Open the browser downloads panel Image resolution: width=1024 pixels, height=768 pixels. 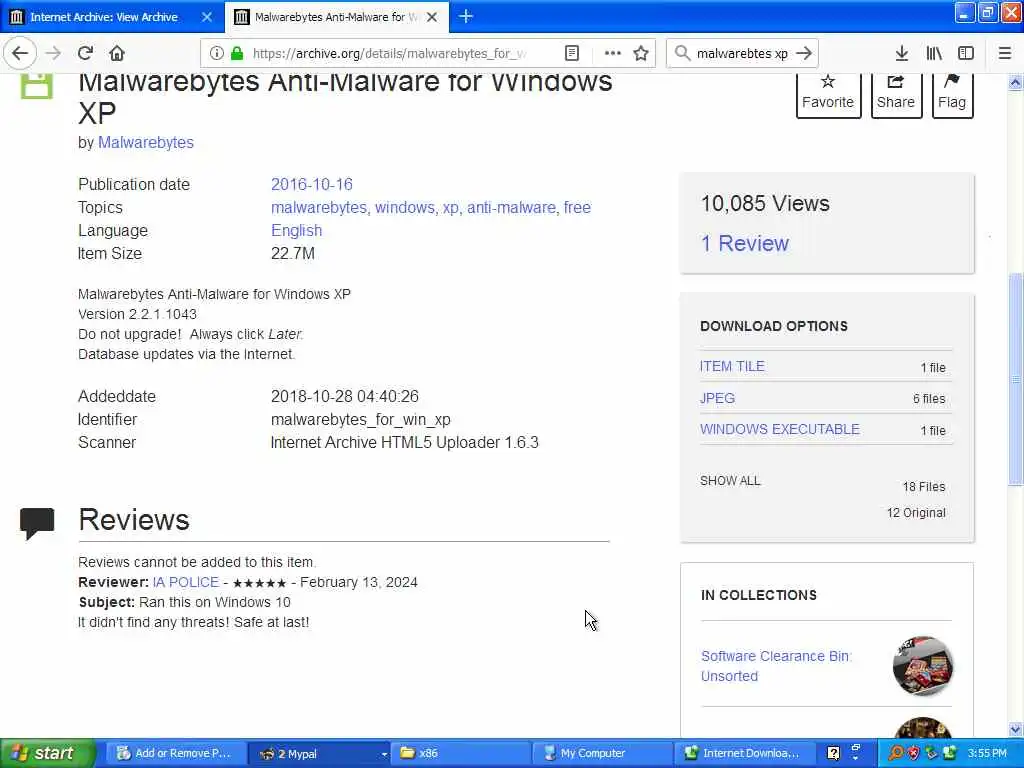pyautogui.click(x=901, y=53)
